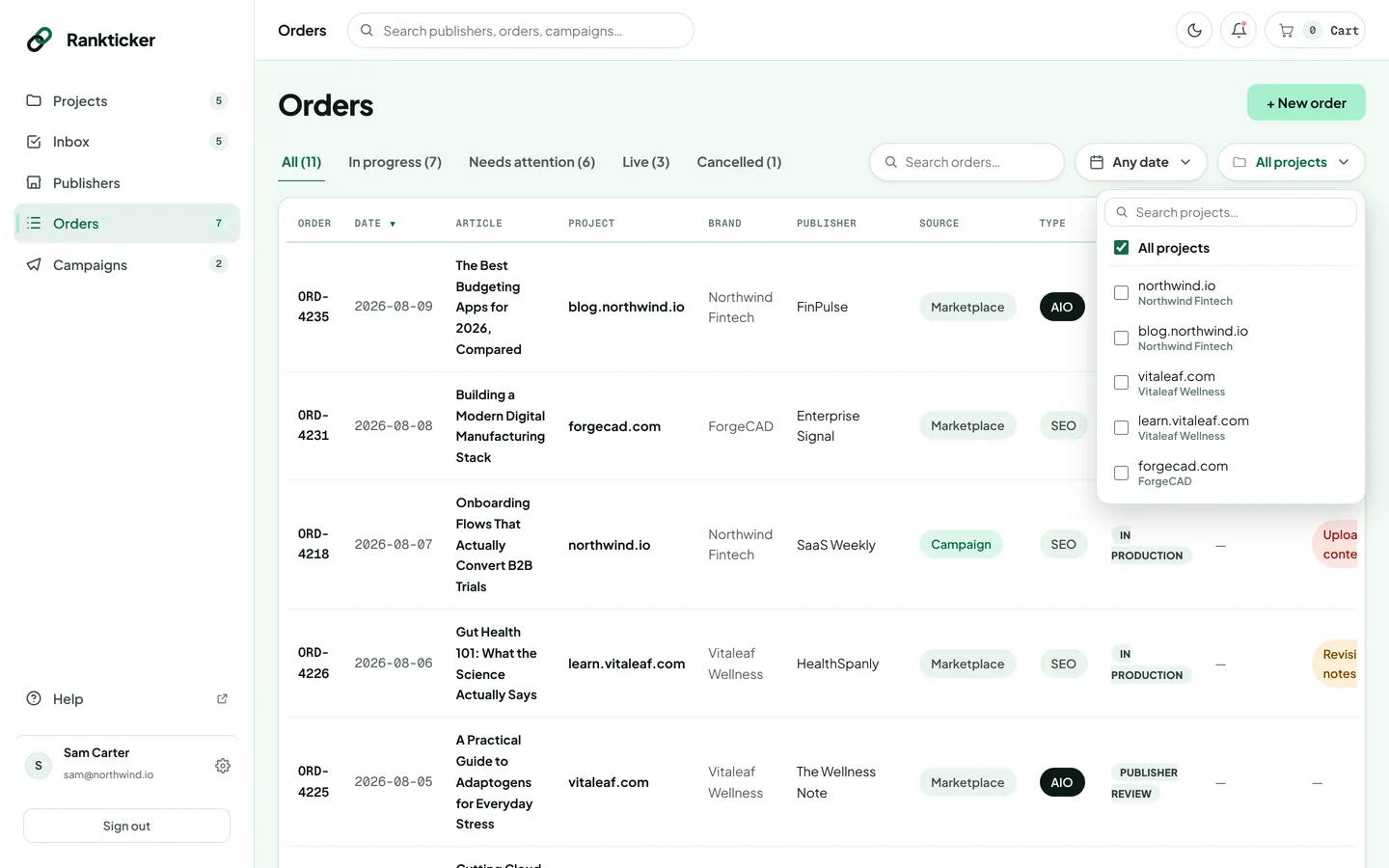Open Campaigns in sidebar
Screen dimensions: 1389x868
pos(126,265)
